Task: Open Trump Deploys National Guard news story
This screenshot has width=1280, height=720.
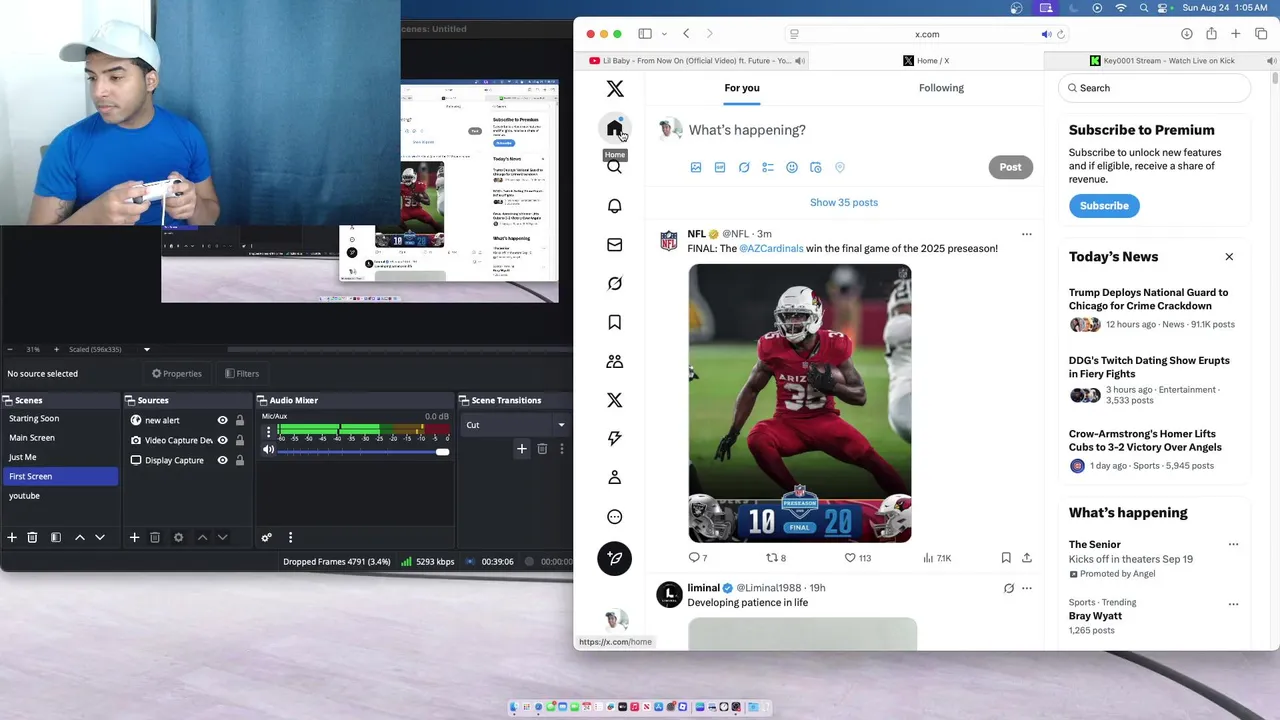Action: [x=1148, y=299]
